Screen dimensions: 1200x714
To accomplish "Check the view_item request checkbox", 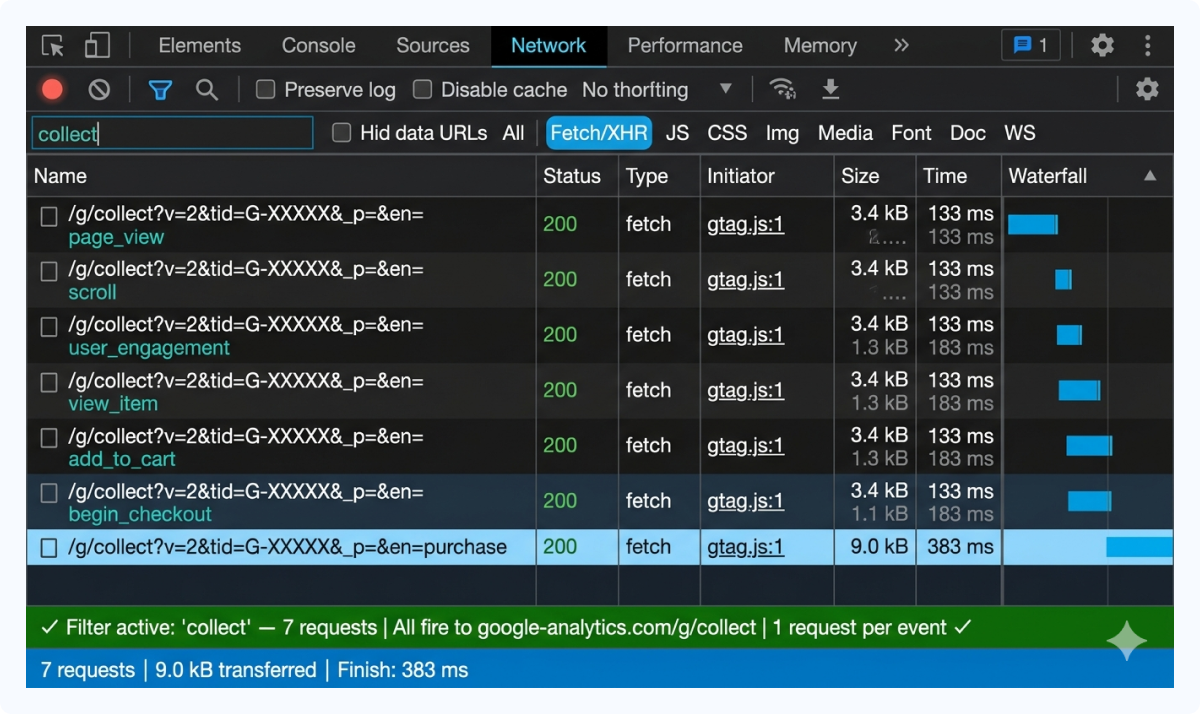I will click(49, 383).
